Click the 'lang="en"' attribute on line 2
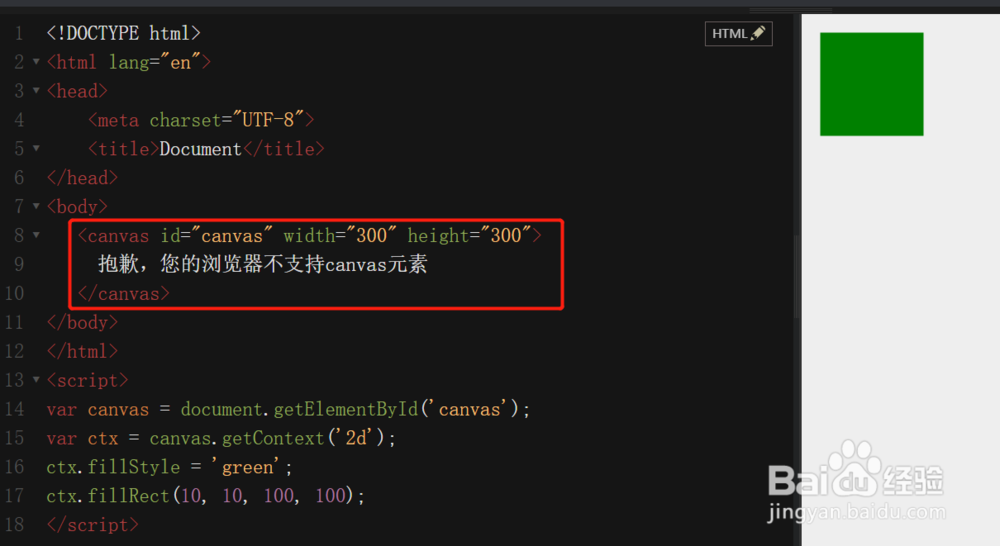This screenshot has width=1000, height=546. coord(154,63)
